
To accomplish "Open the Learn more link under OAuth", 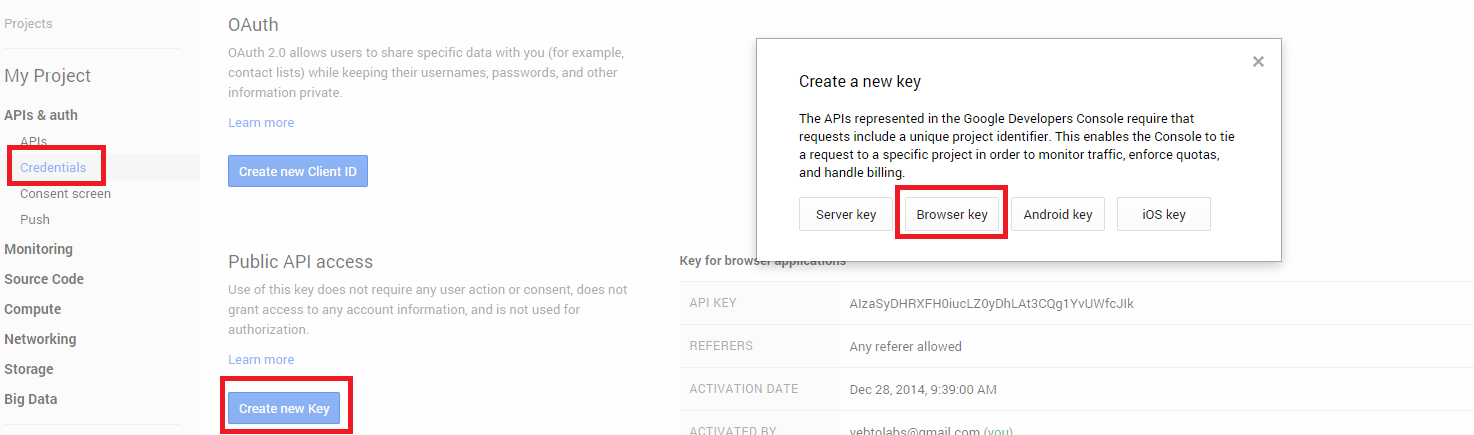I will 261,122.
